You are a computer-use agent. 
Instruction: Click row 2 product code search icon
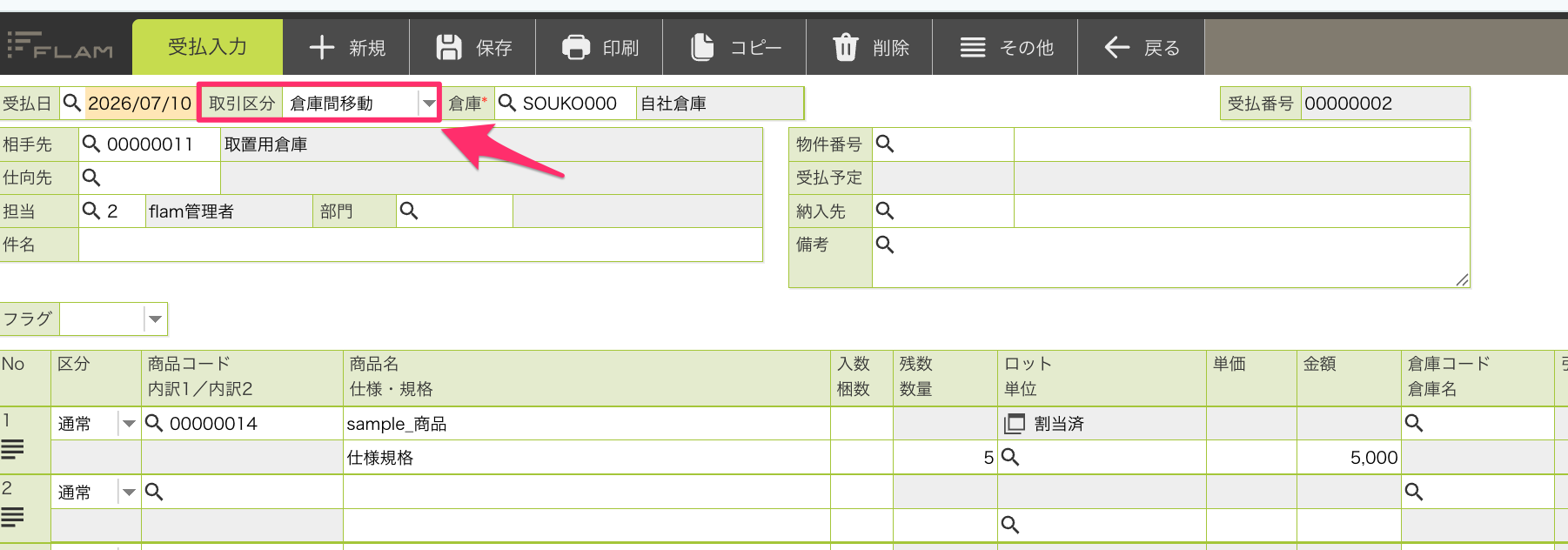[154, 492]
